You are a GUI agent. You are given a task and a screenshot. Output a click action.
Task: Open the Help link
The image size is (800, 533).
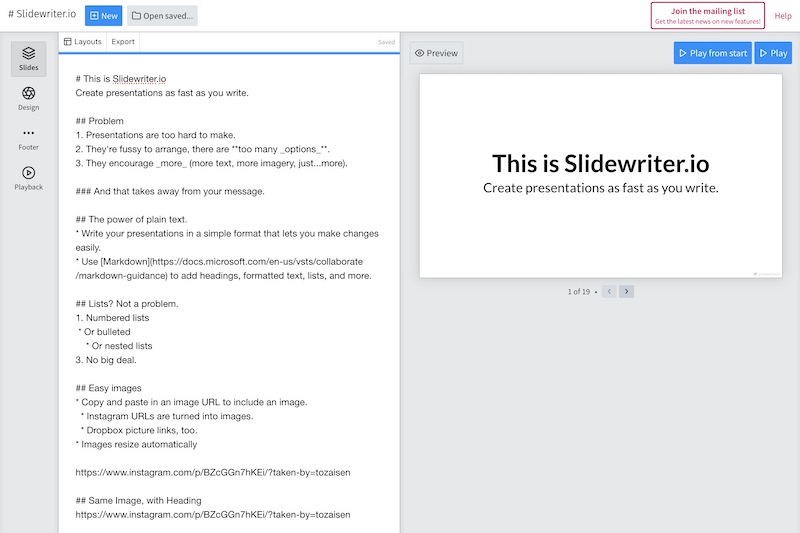[x=783, y=16]
